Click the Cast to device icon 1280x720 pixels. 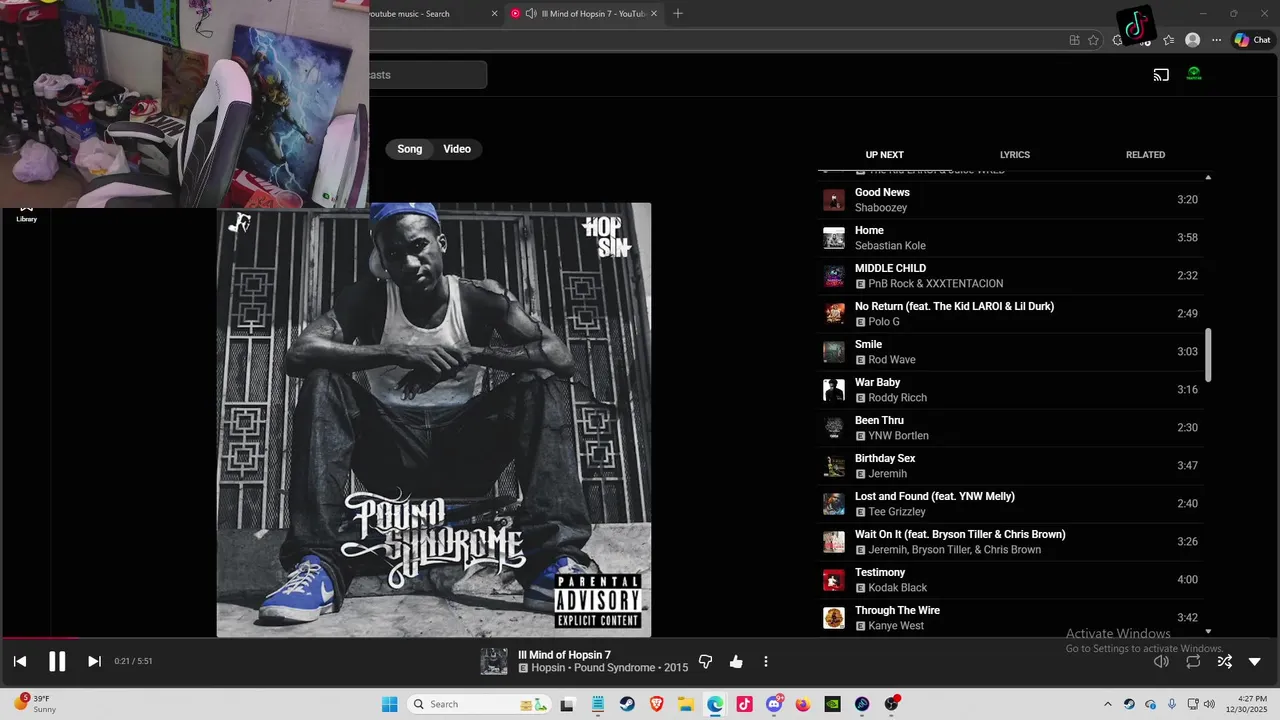coord(1161,74)
